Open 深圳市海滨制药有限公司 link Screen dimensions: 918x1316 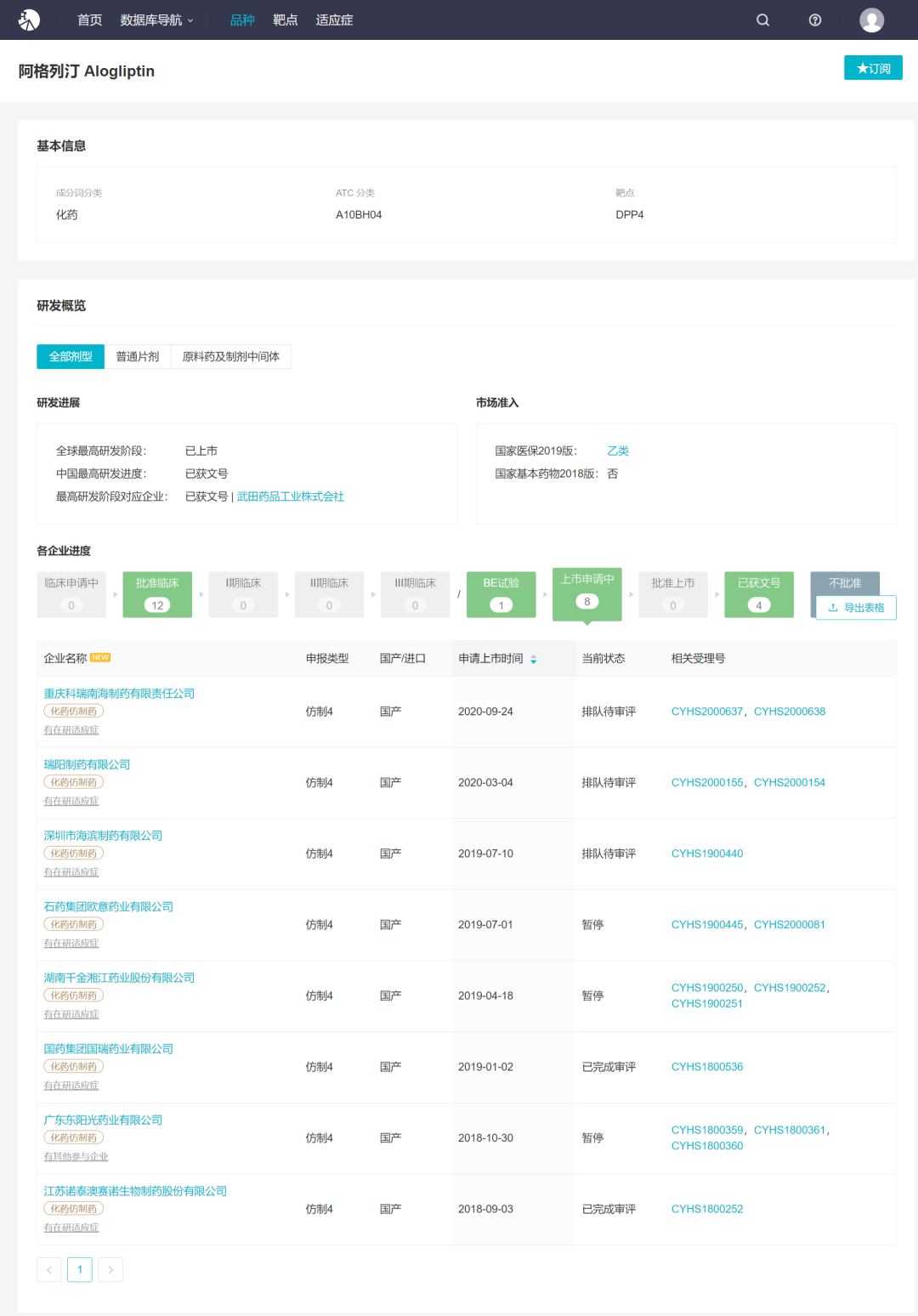tap(103, 836)
